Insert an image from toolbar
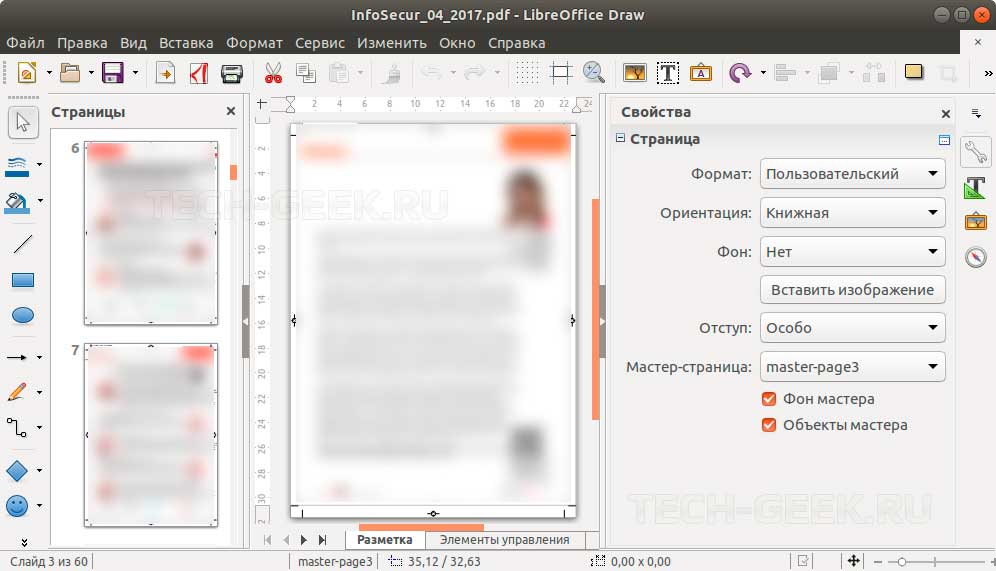The width and height of the screenshot is (996, 571). pyautogui.click(x=635, y=73)
